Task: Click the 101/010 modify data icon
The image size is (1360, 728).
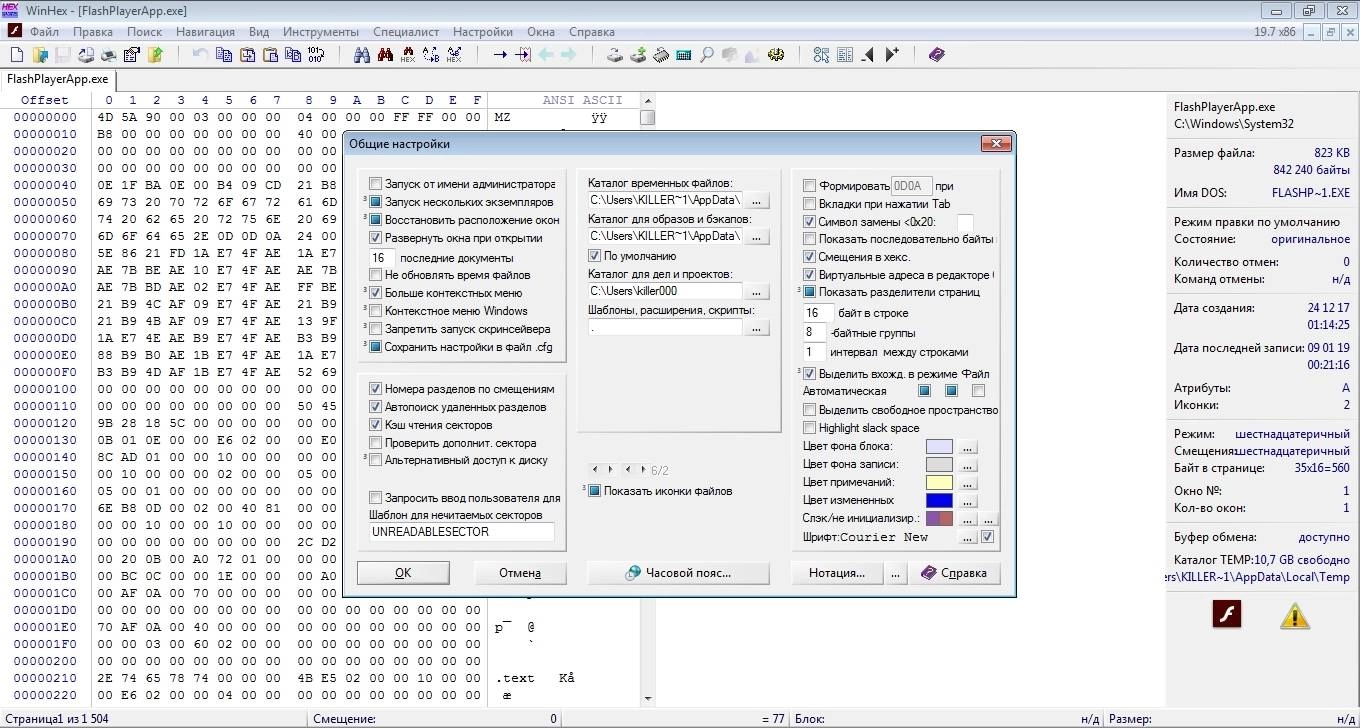Action: [x=315, y=55]
